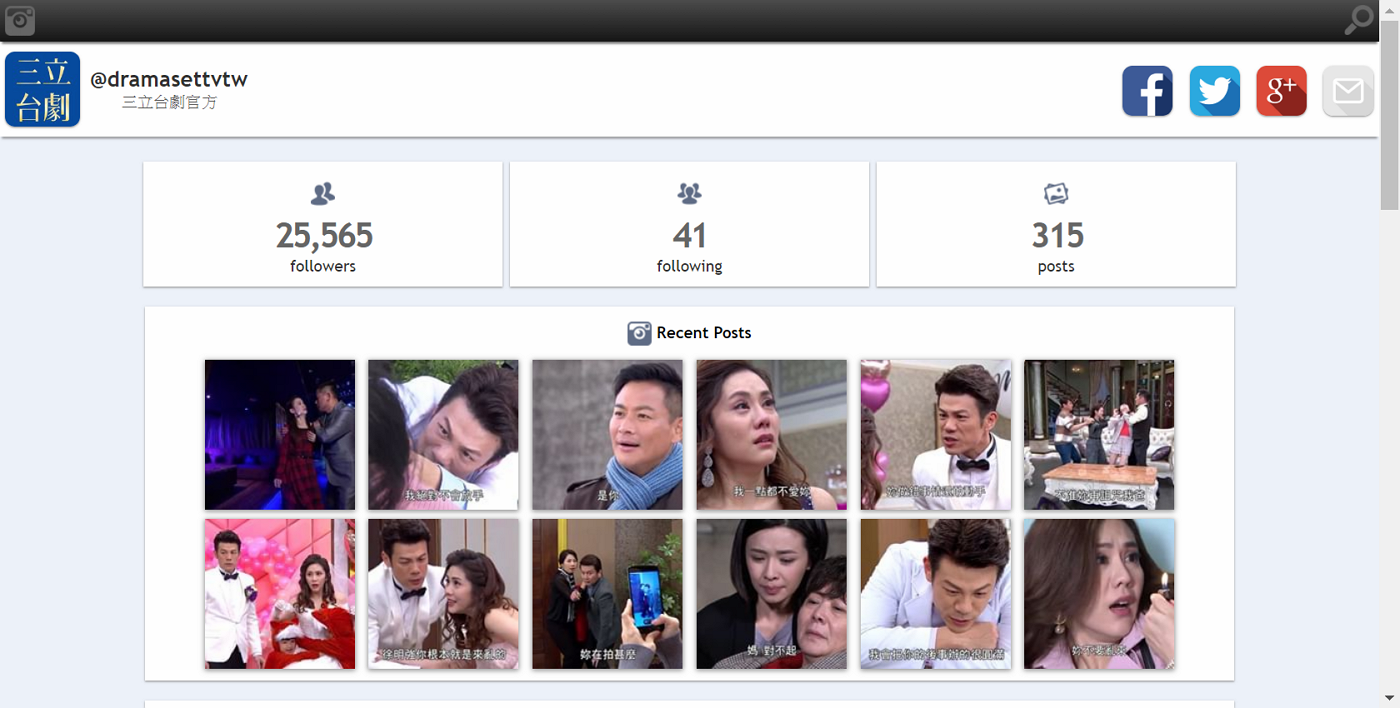Share profile on Facebook
The width and height of the screenshot is (1400, 708).
[x=1147, y=91]
